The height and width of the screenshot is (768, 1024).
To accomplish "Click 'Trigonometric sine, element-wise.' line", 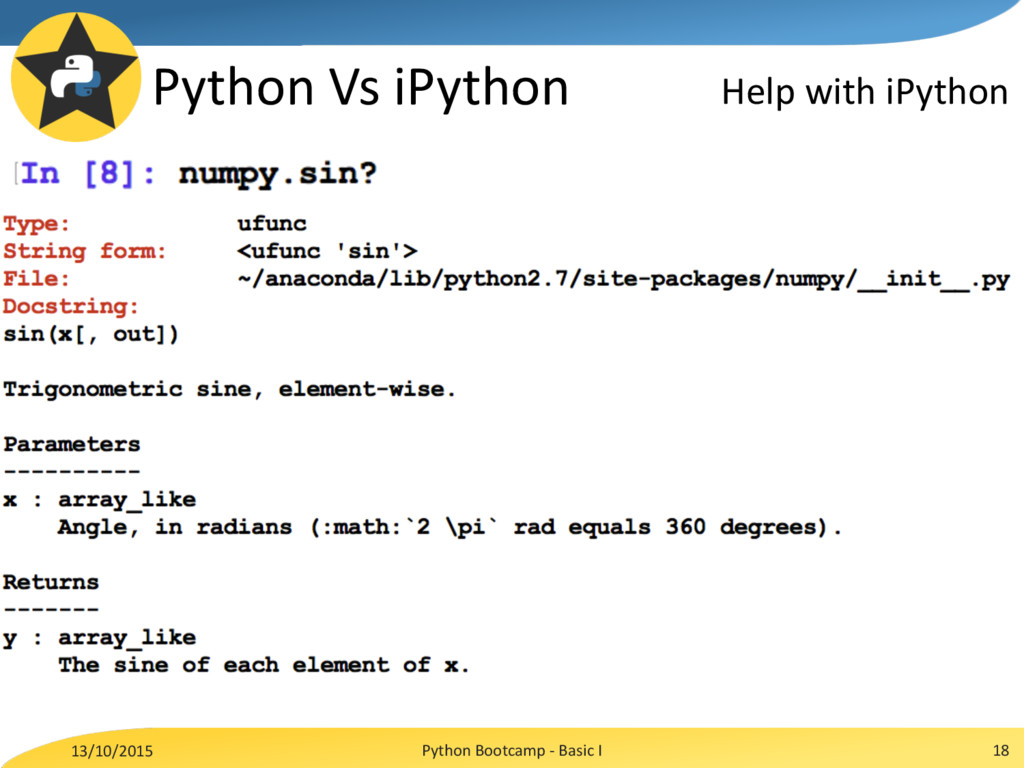I will pyautogui.click(x=229, y=389).
